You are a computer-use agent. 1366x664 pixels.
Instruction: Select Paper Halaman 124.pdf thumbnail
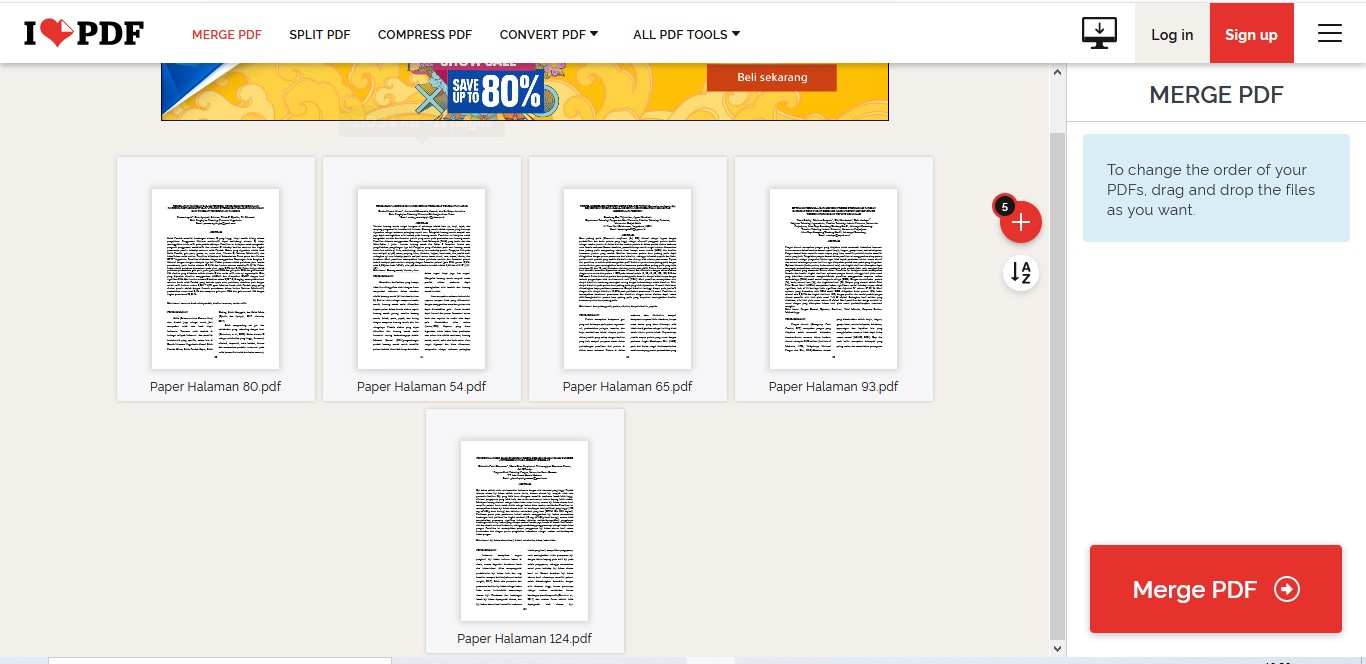525,530
